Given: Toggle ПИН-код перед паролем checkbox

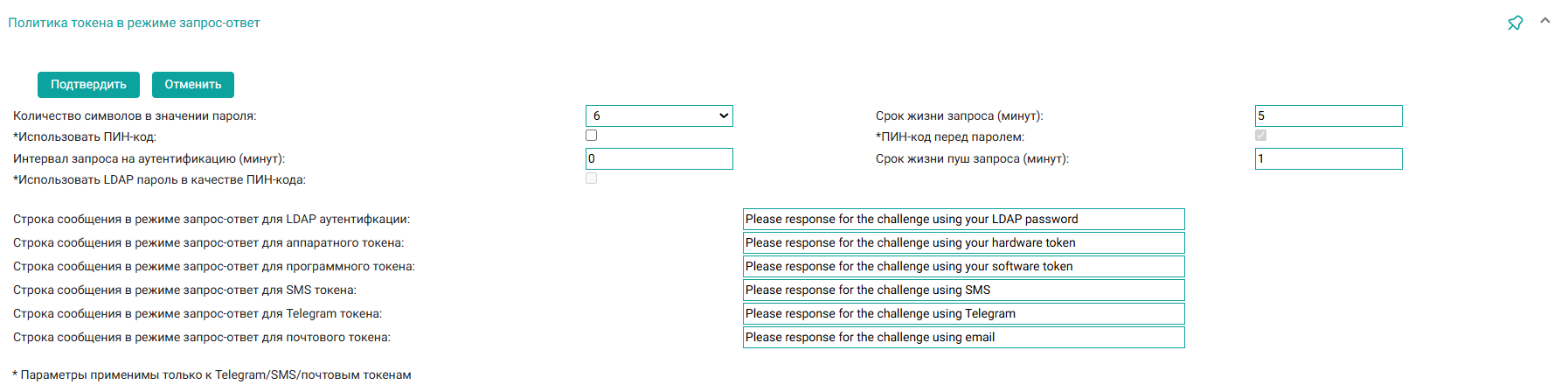Looking at the screenshot, I should coord(1260,136).
